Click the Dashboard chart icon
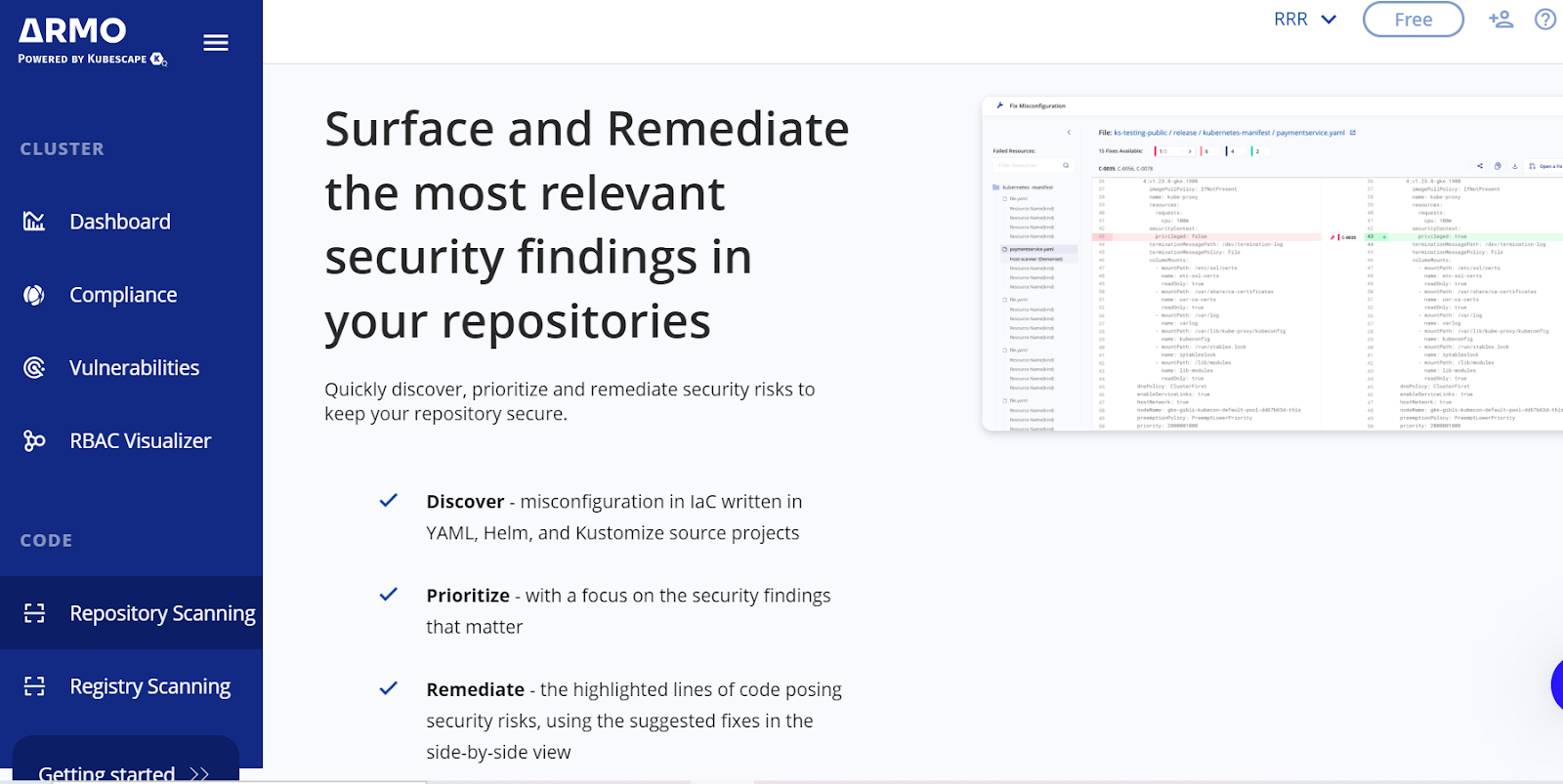1563x784 pixels. (x=34, y=222)
